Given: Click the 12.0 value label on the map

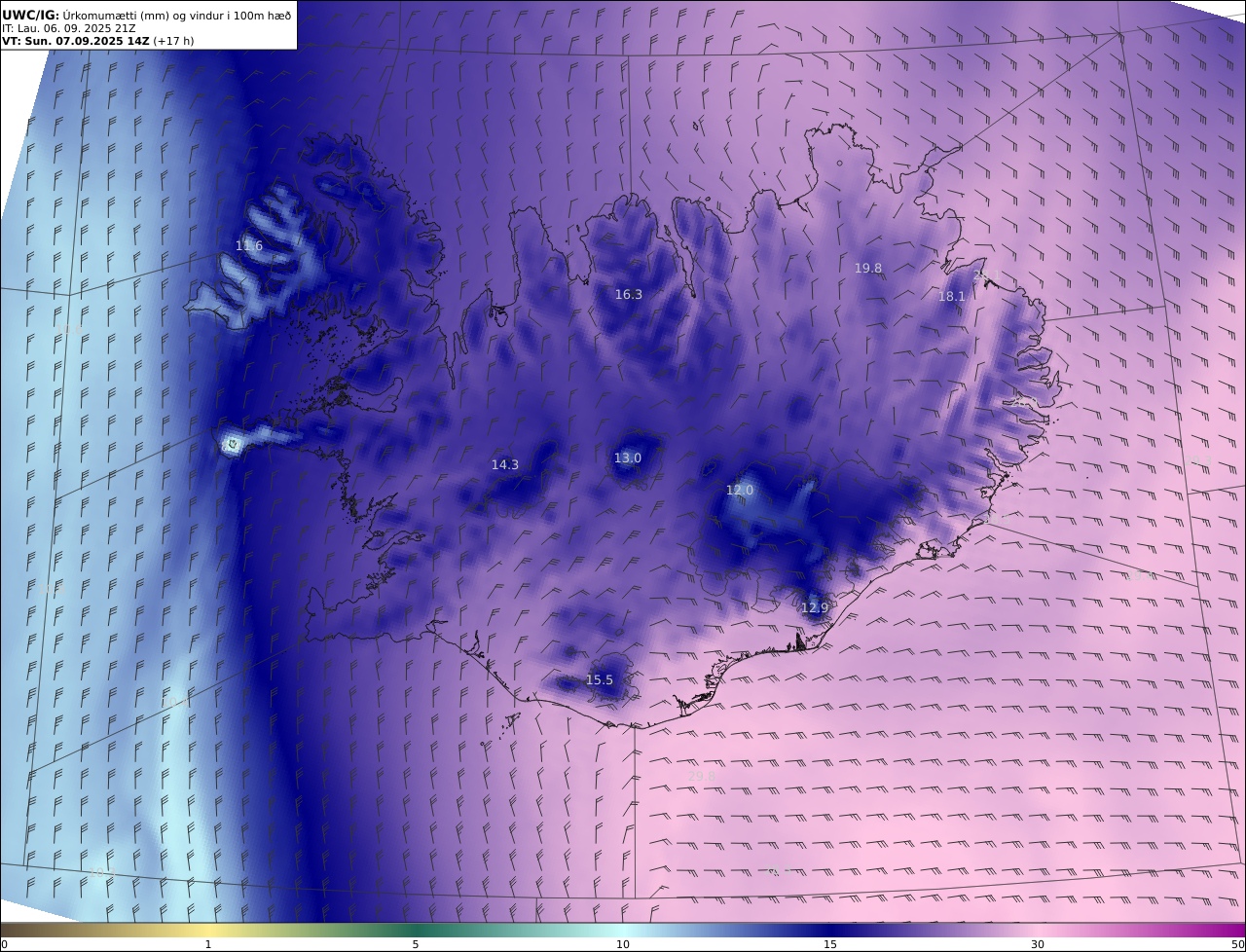Looking at the screenshot, I should [x=740, y=491].
